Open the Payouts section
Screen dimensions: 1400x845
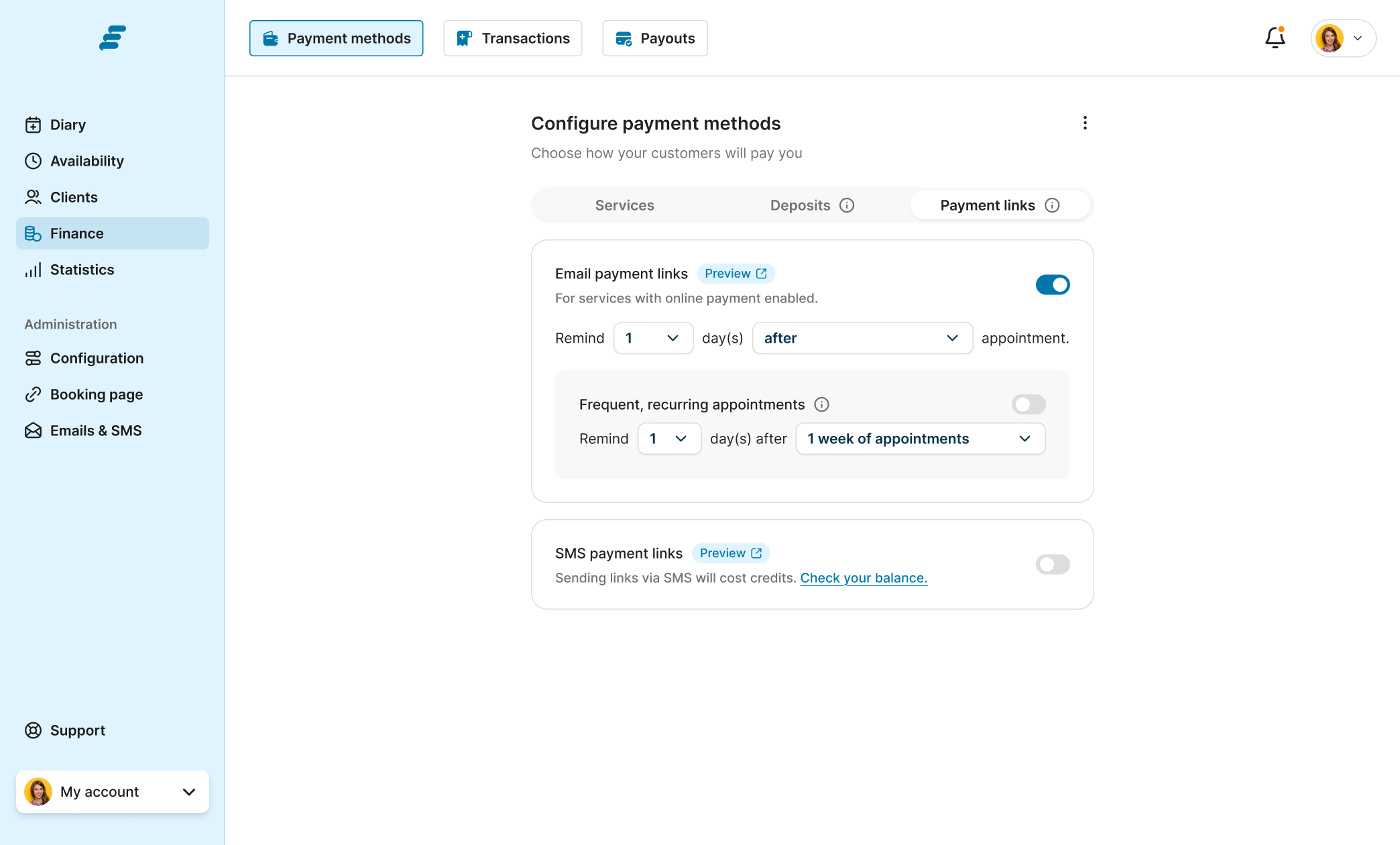pos(655,38)
